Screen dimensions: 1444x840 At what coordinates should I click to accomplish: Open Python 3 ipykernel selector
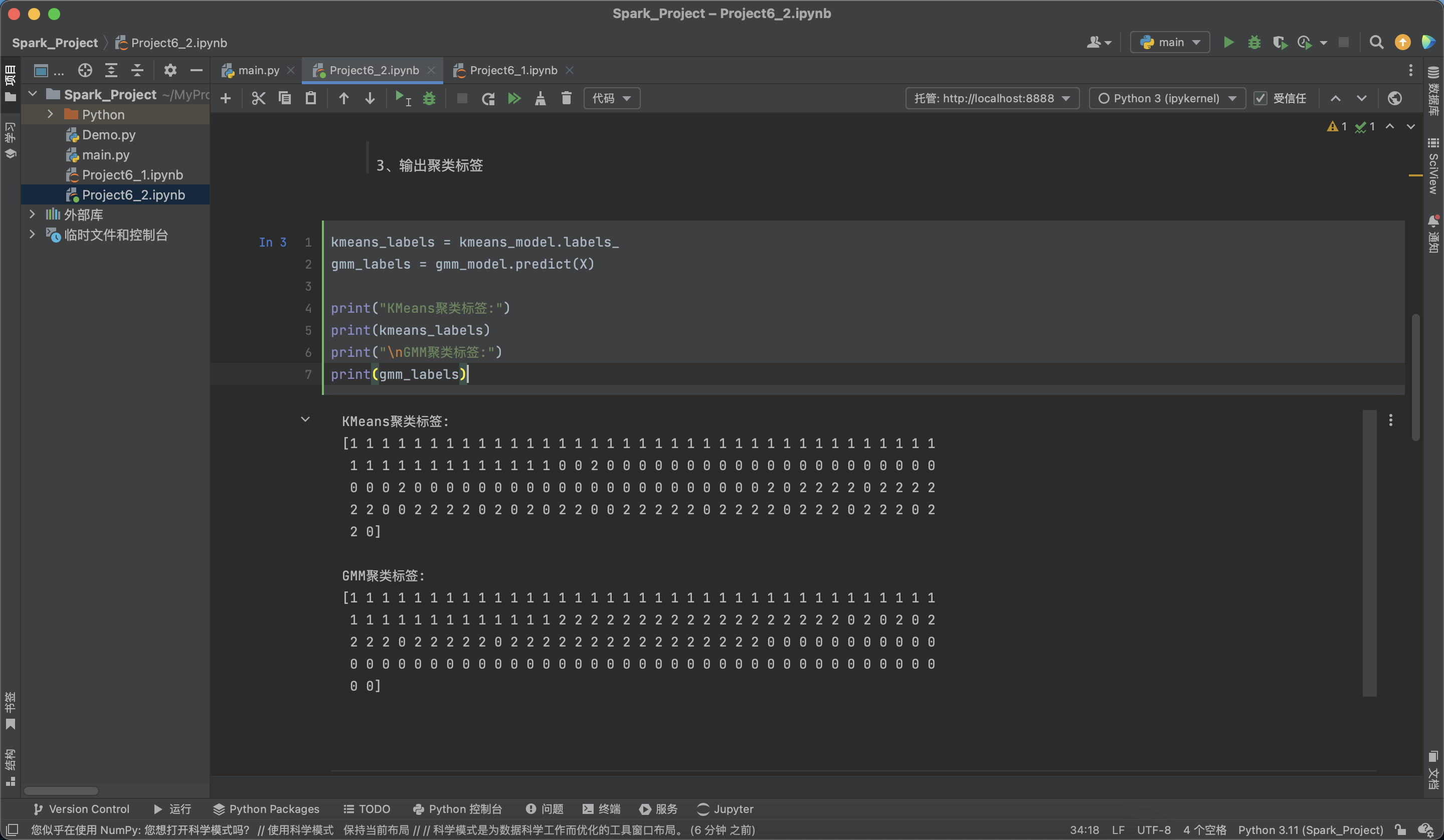tap(1167, 99)
